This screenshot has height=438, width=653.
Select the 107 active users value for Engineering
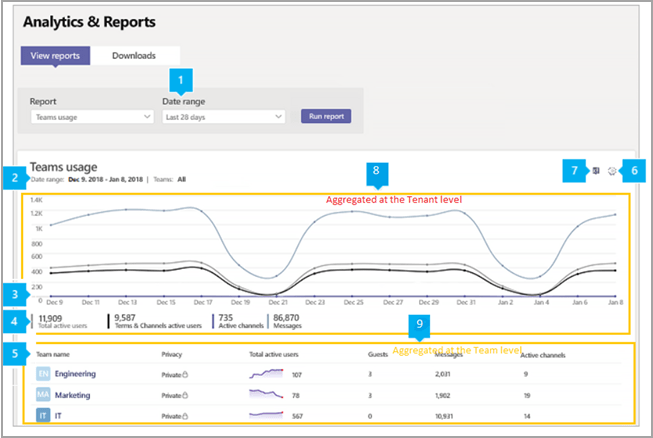coord(297,375)
